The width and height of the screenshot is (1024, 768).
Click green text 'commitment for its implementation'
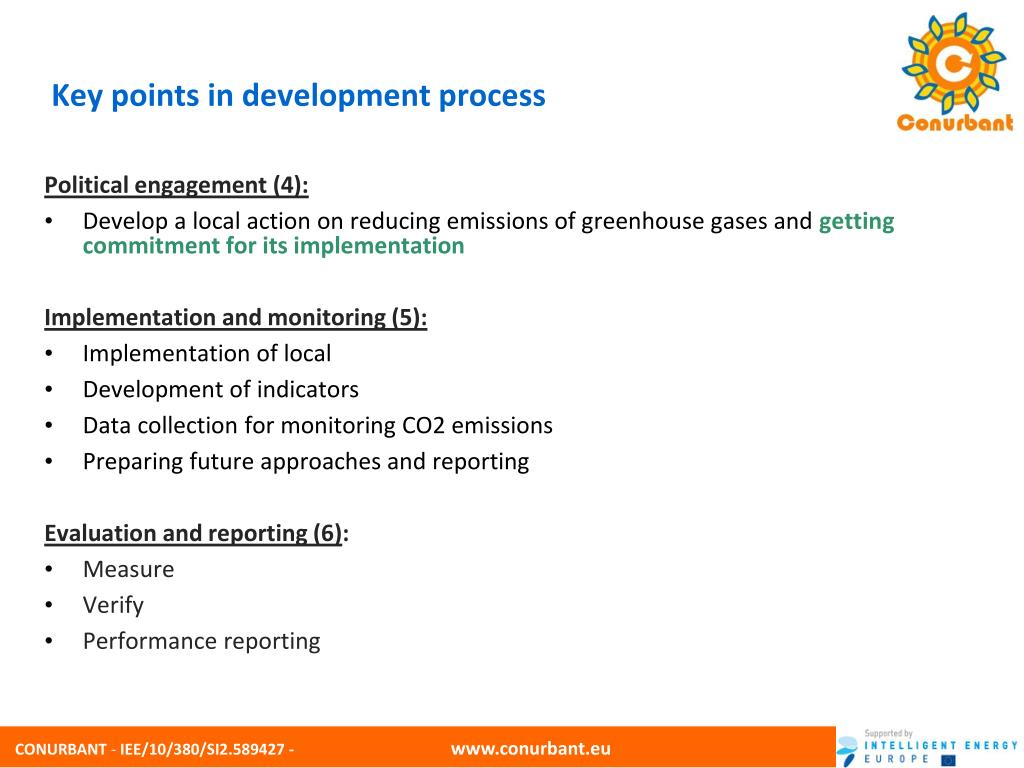click(x=274, y=246)
